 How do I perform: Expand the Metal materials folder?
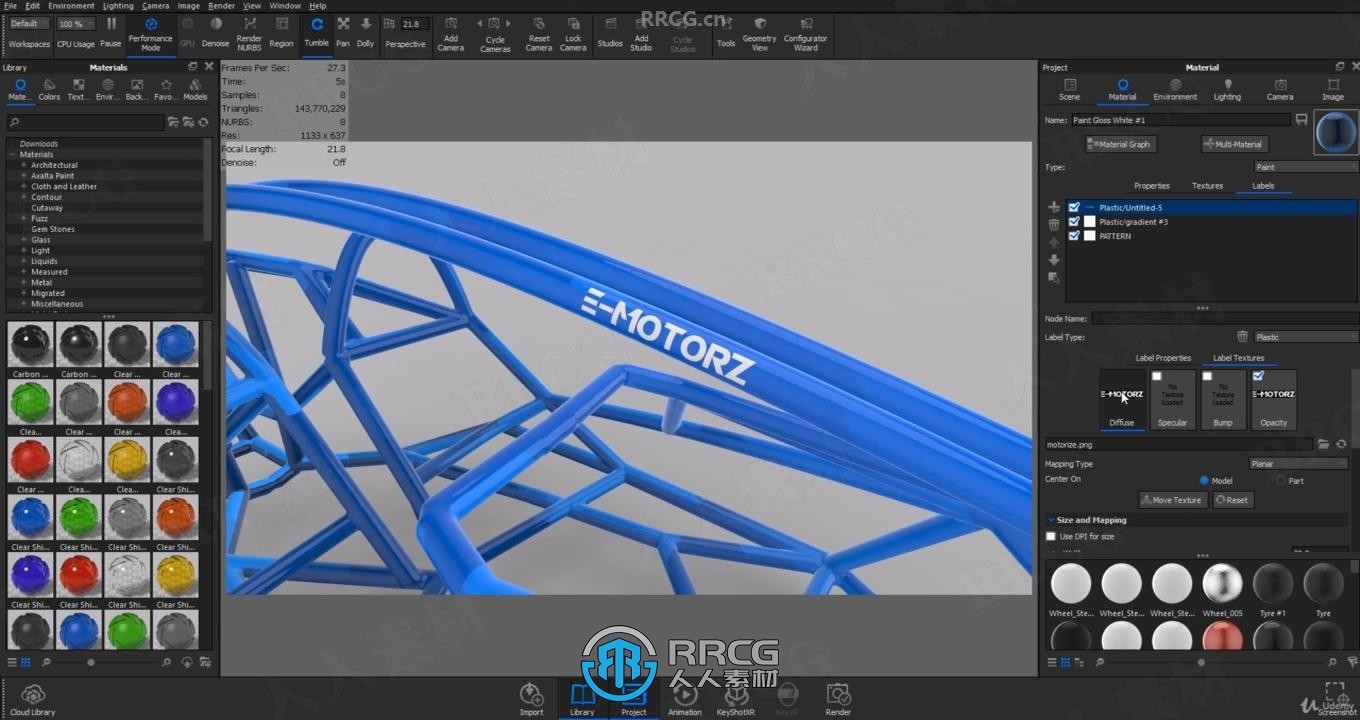point(23,283)
